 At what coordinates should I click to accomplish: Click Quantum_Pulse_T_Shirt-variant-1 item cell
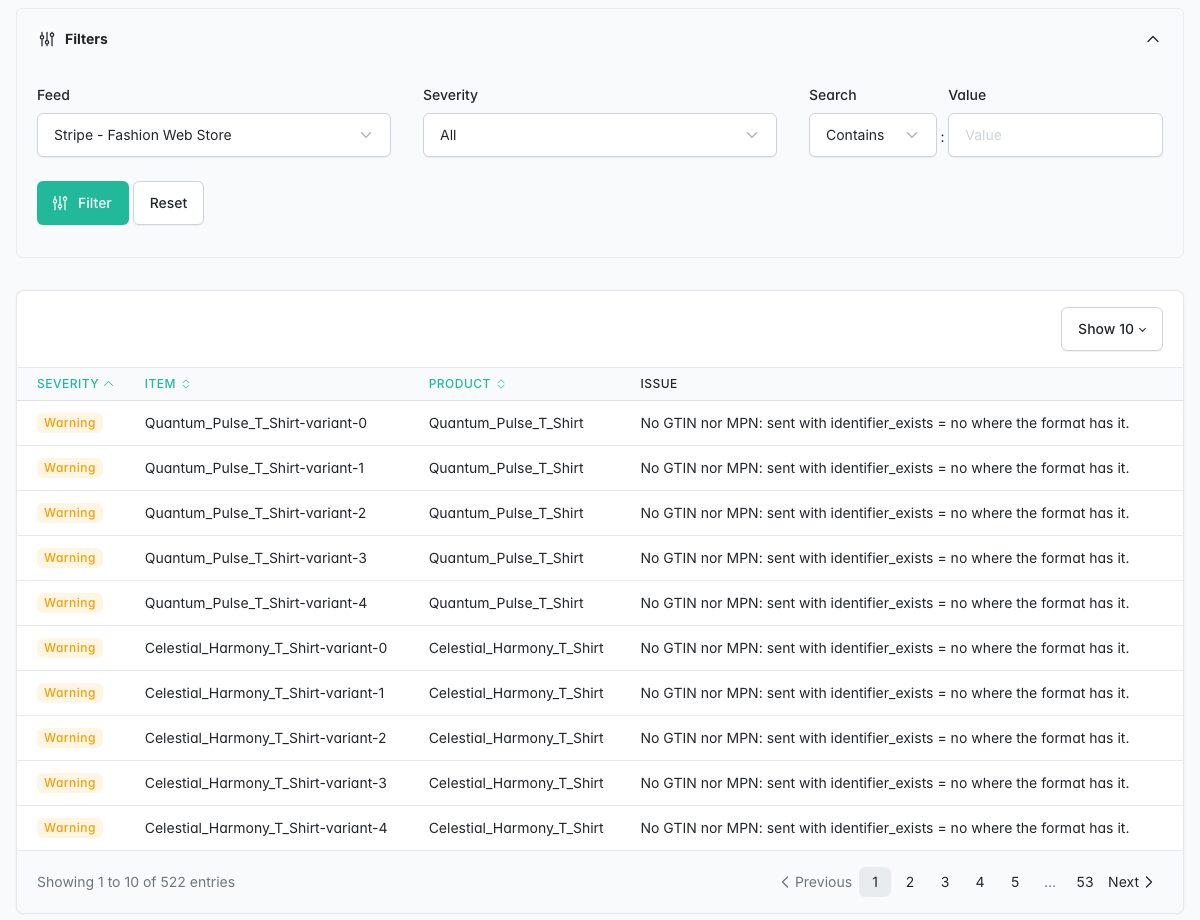pyautogui.click(x=255, y=468)
